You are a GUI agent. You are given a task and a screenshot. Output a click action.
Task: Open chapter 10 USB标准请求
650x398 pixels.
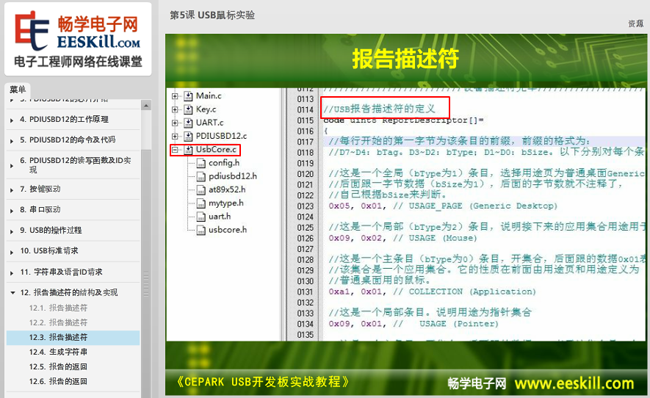(49, 251)
